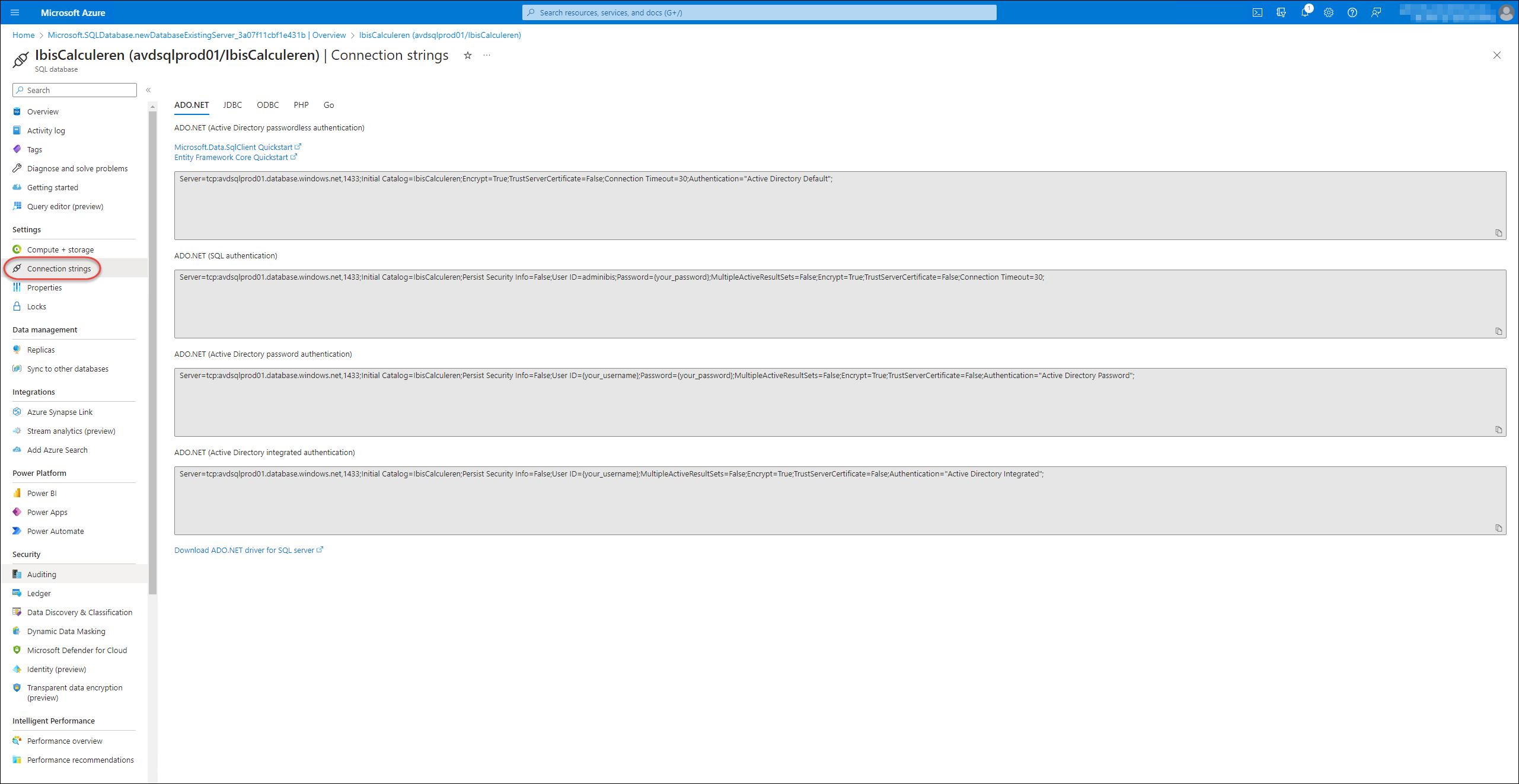
Task: Click the Auditing security icon
Action: click(17, 574)
